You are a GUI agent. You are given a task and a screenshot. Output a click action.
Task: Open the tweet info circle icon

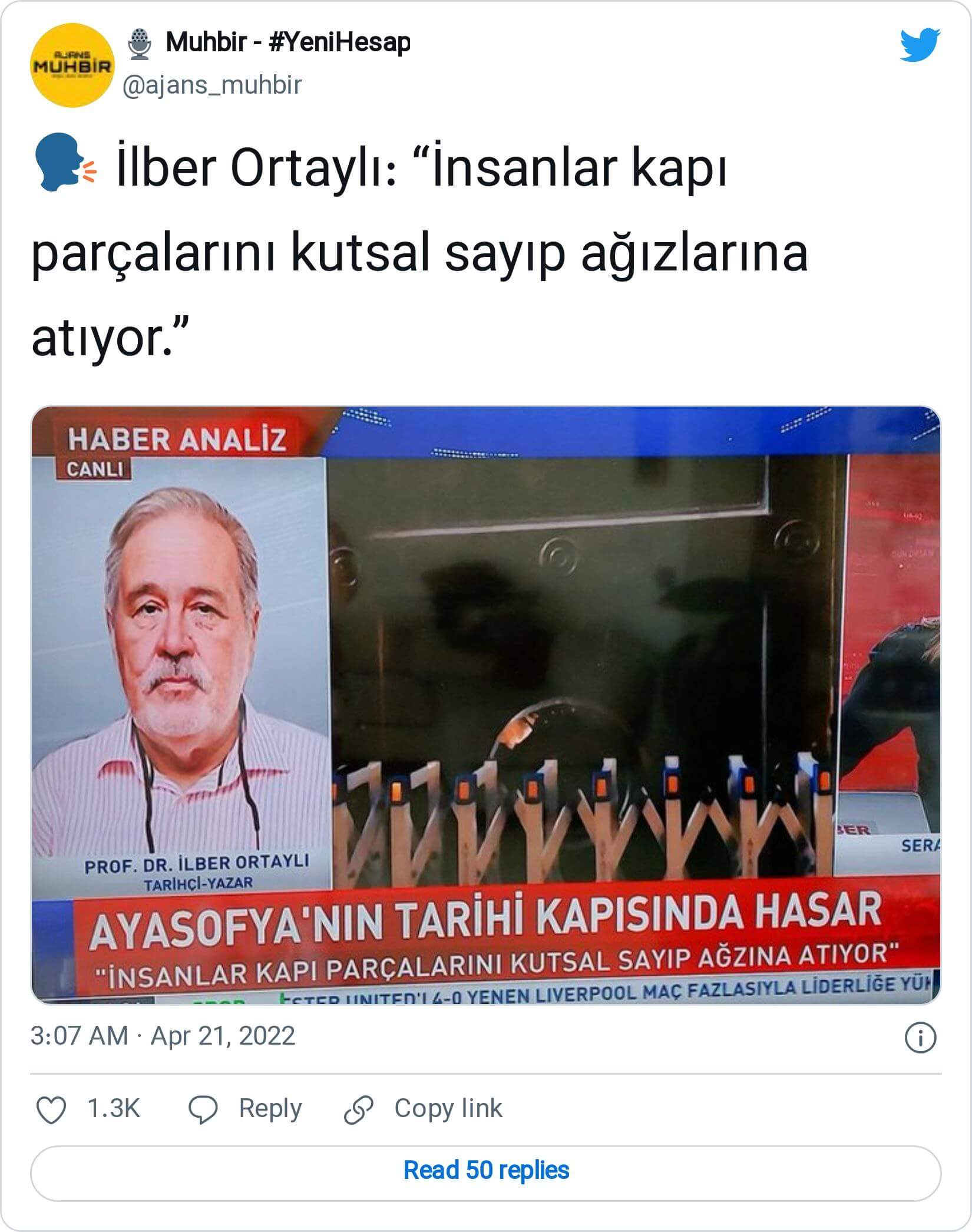click(920, 1037)
